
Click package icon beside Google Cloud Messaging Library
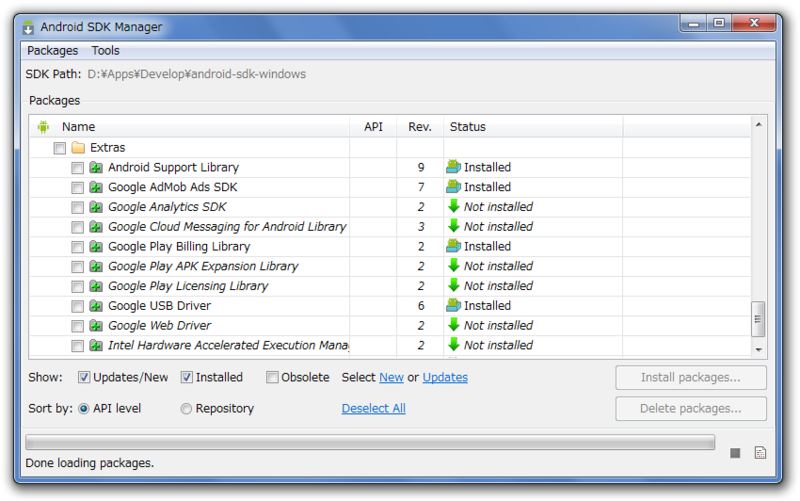click(x=96, y=227)
